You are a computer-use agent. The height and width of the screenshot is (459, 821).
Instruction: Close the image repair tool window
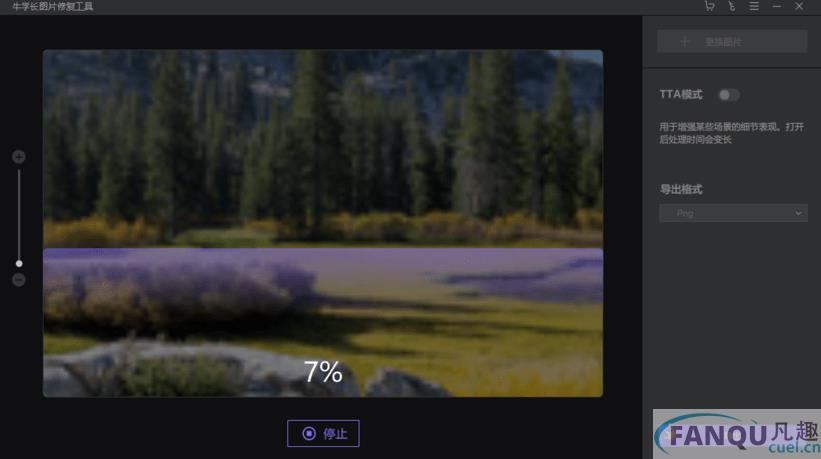pyautogui.click(x=799, y=6)
